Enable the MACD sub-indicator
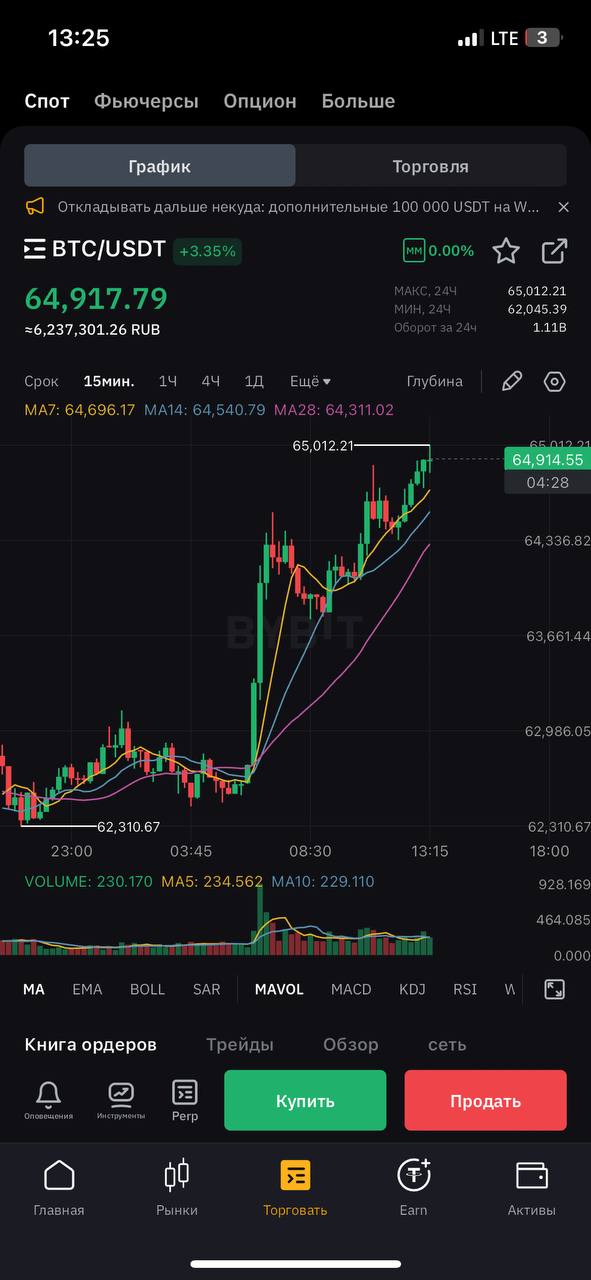This screenshot has width=591, height=1280. tap(351, 989)
